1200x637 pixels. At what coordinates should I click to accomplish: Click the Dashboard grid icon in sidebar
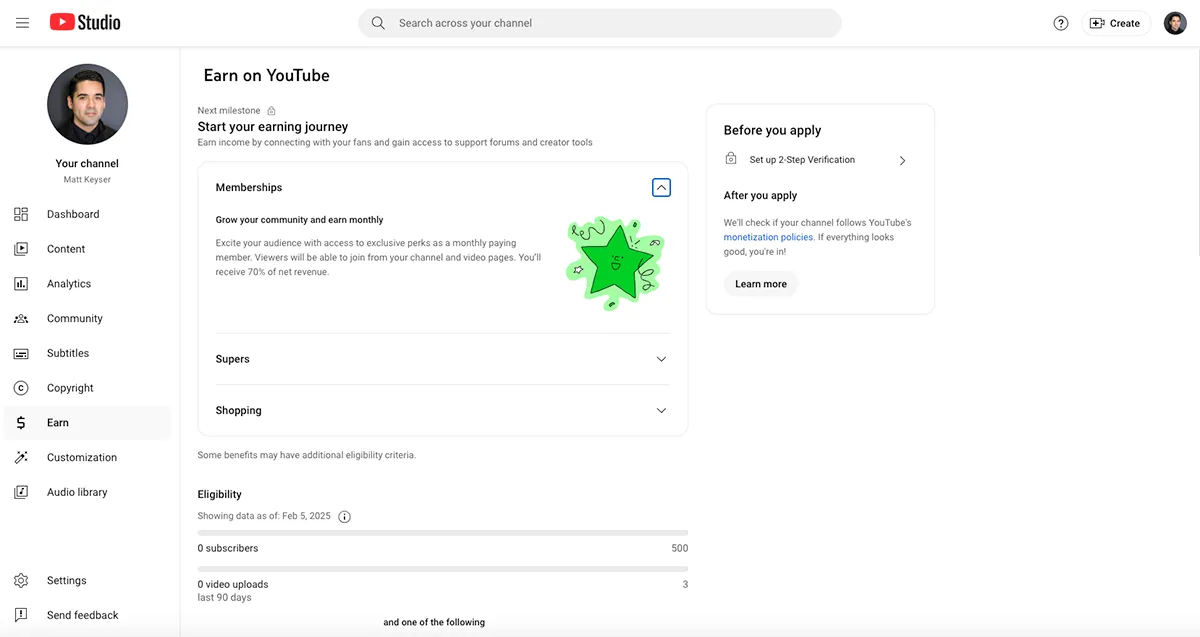point(21,214)
